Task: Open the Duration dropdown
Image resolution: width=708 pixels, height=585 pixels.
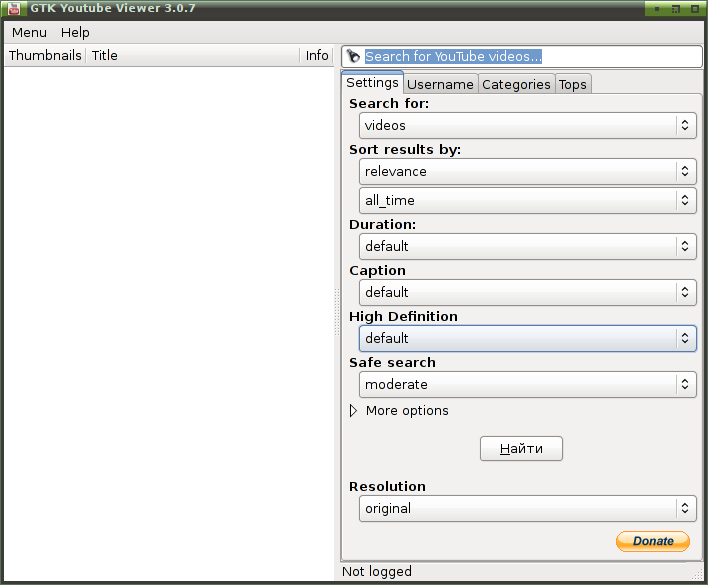Action: [527, 246]
